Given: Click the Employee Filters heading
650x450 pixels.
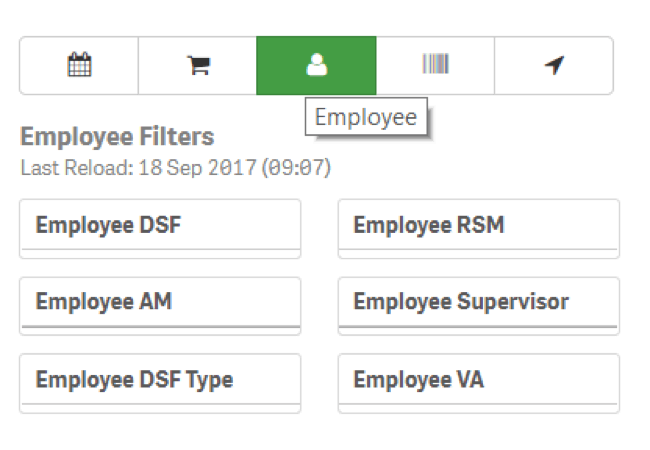Looking at the screenshot, I should pyautogui.click(x=117, y=137).
